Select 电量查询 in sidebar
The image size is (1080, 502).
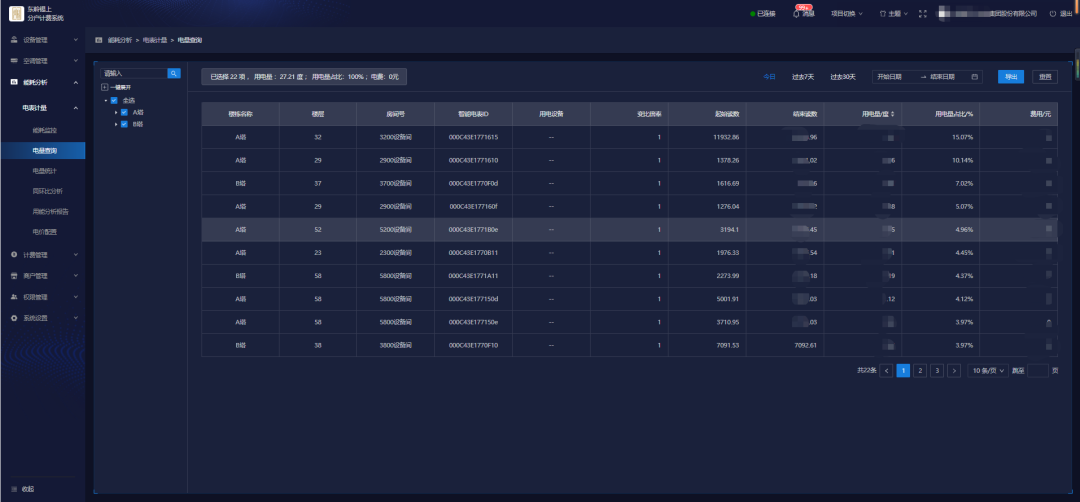pyautogui.click(x=43, y=150)
